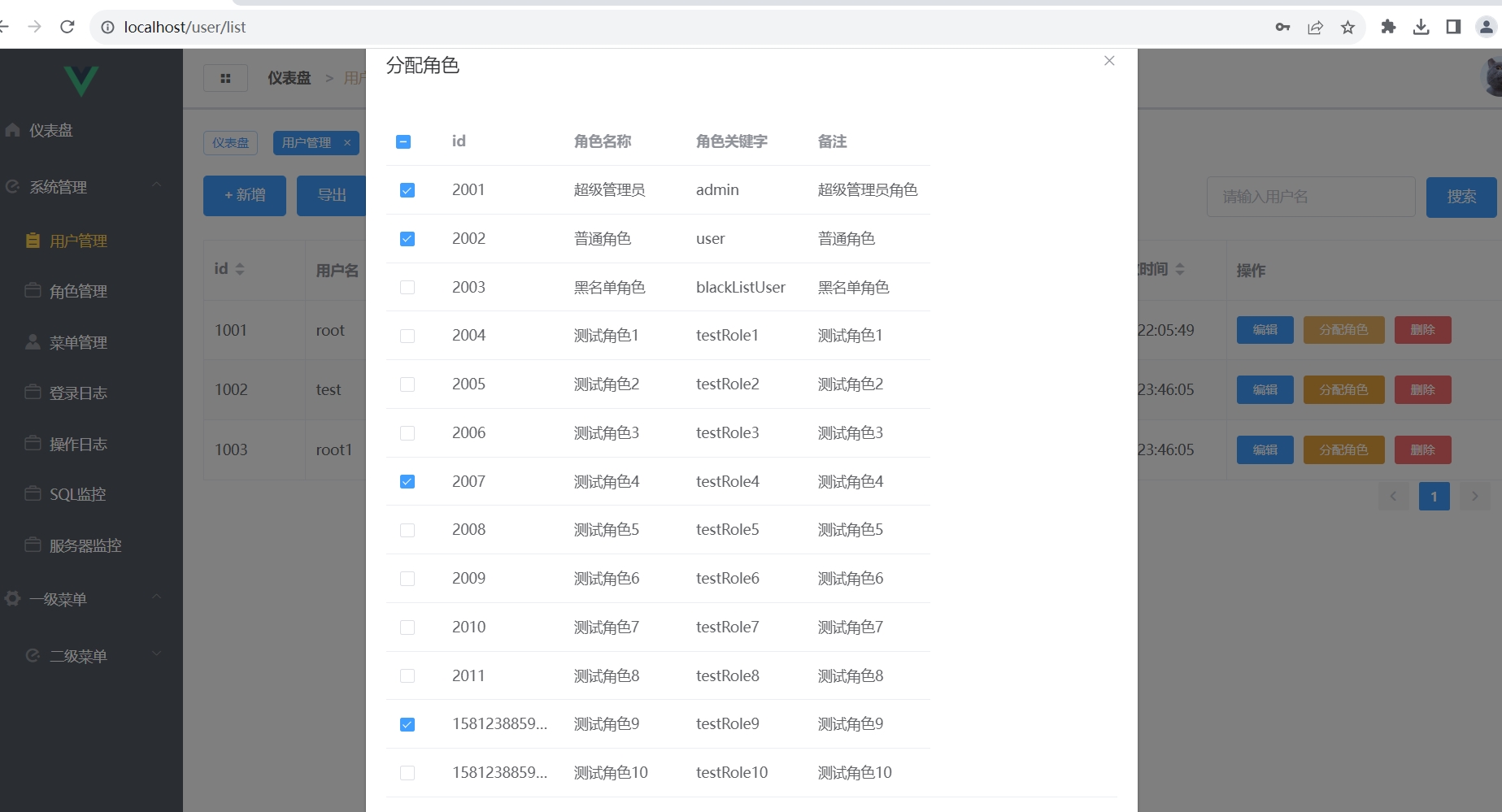Click the 导出 button
This screenshot has height=812, width=1502.
coord(332,196)
